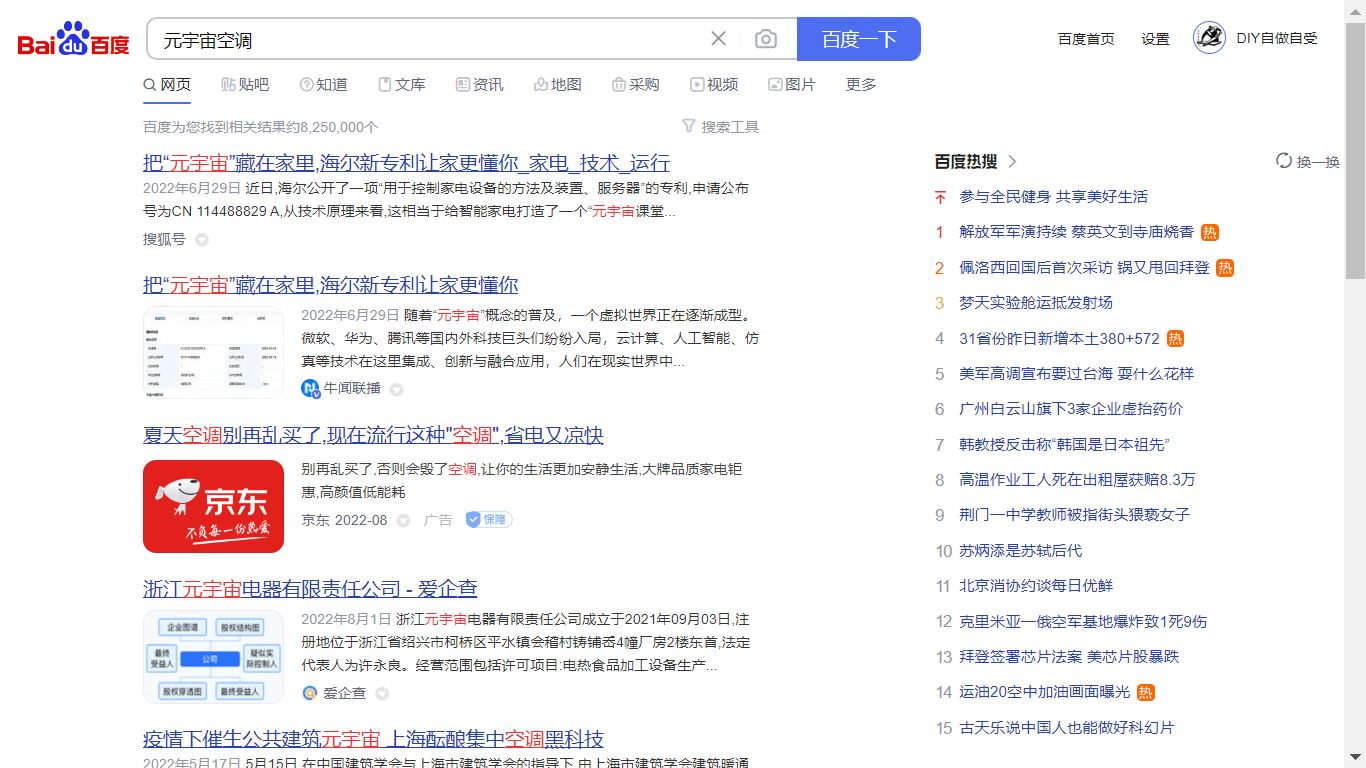Open hot topic 荆门一中学教师被指街头猥亵女子
This screenshot has width=1366, height=768.
(1075, 515)
